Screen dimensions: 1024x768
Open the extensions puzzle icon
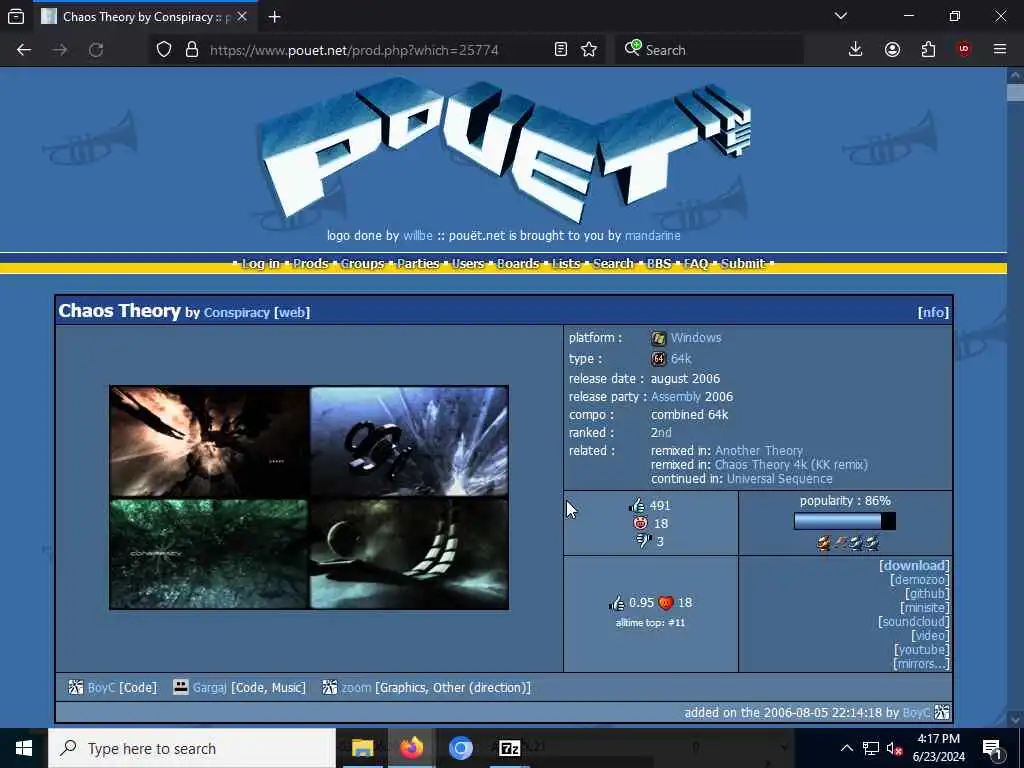(x=928, y=50)
